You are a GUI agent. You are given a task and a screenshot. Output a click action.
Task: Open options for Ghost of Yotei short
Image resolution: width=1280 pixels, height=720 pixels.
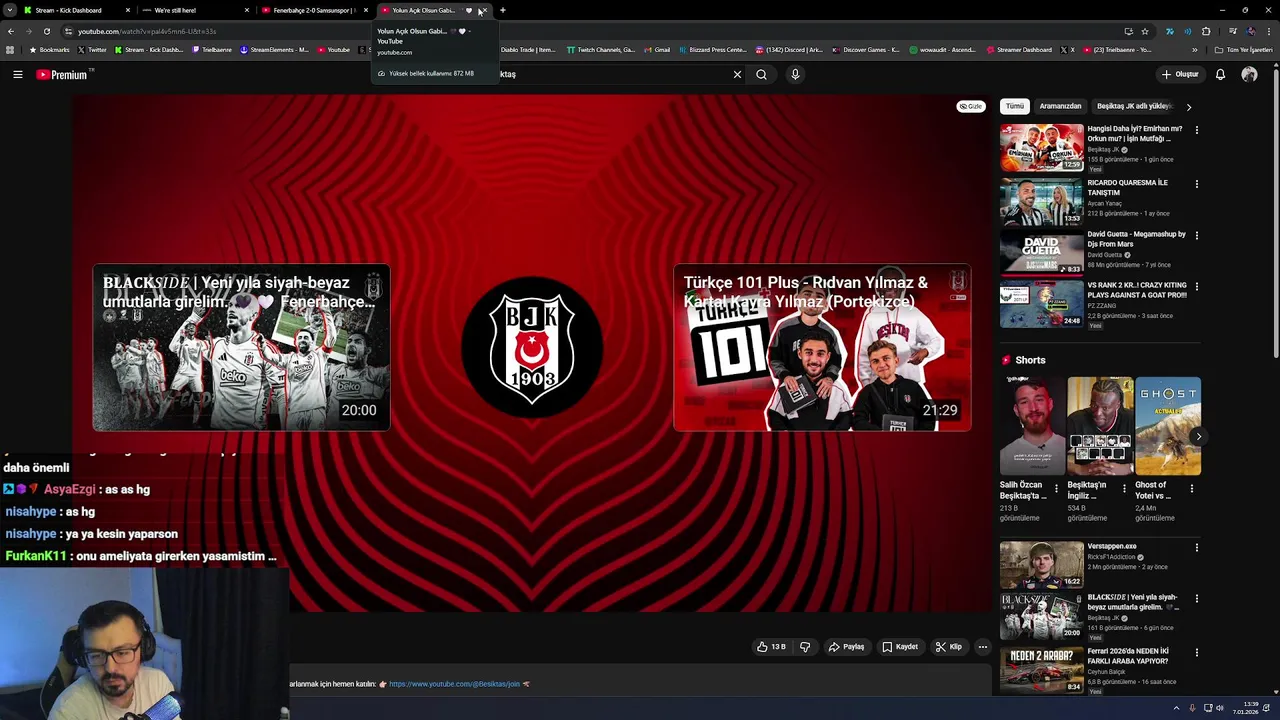(x=1191, y=489)
